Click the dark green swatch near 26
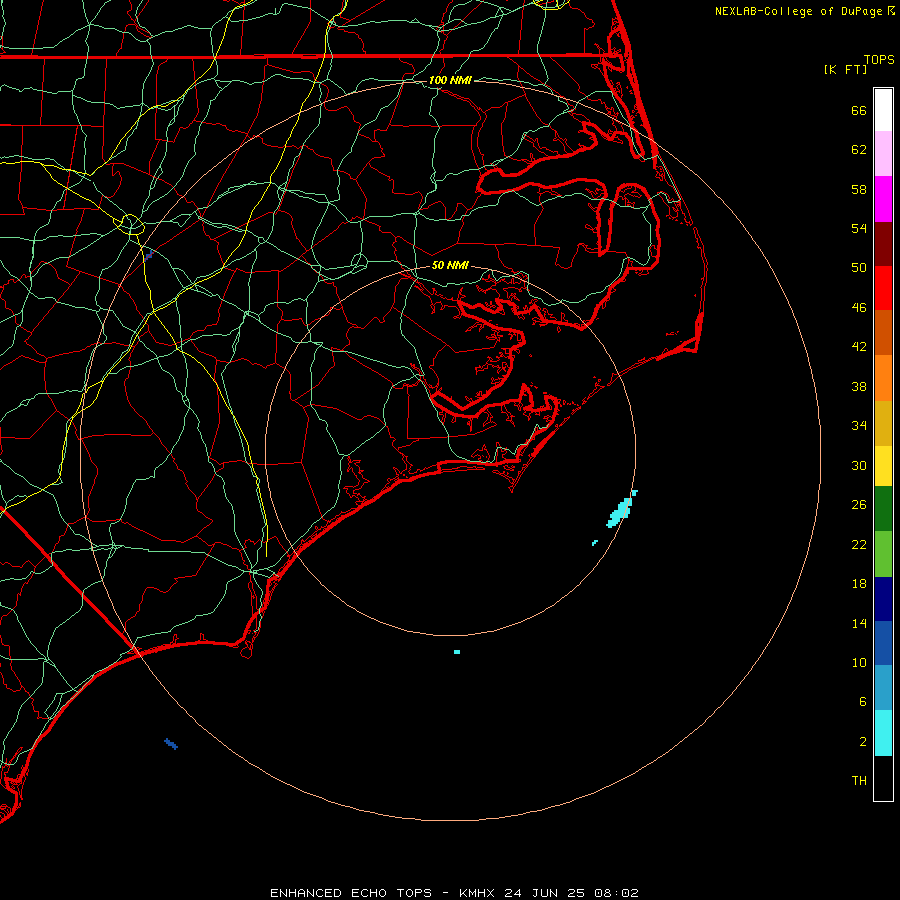The image size is (900, 900). pyautogui.click(x=883, y=509)
